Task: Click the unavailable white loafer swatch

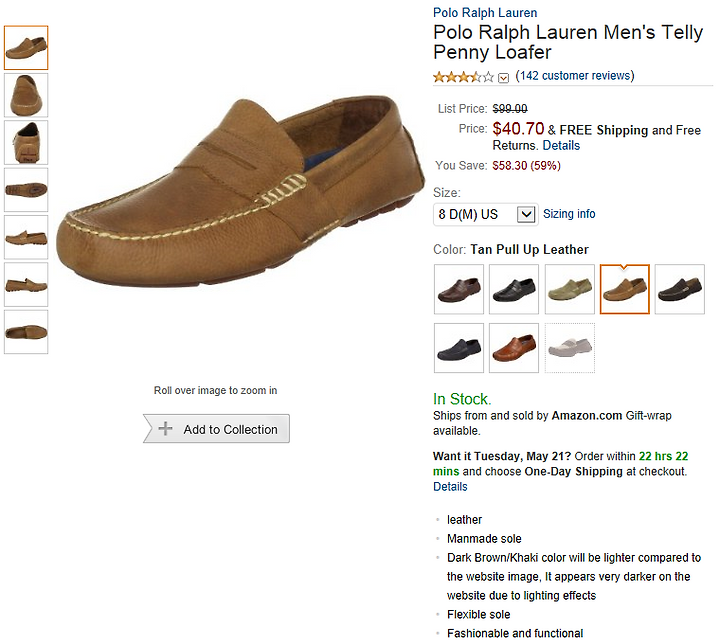Action: point(569,348)
